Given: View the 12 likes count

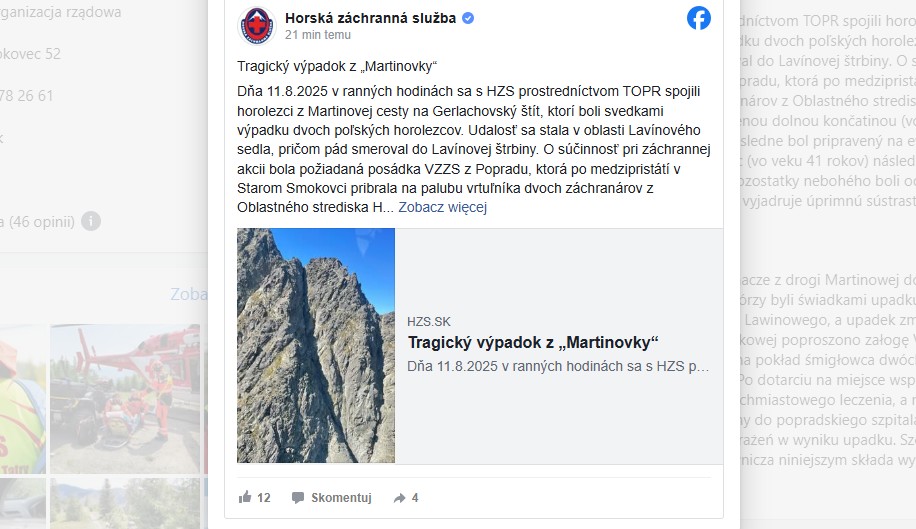Looking at the screenshot, I should pos(264,498).
